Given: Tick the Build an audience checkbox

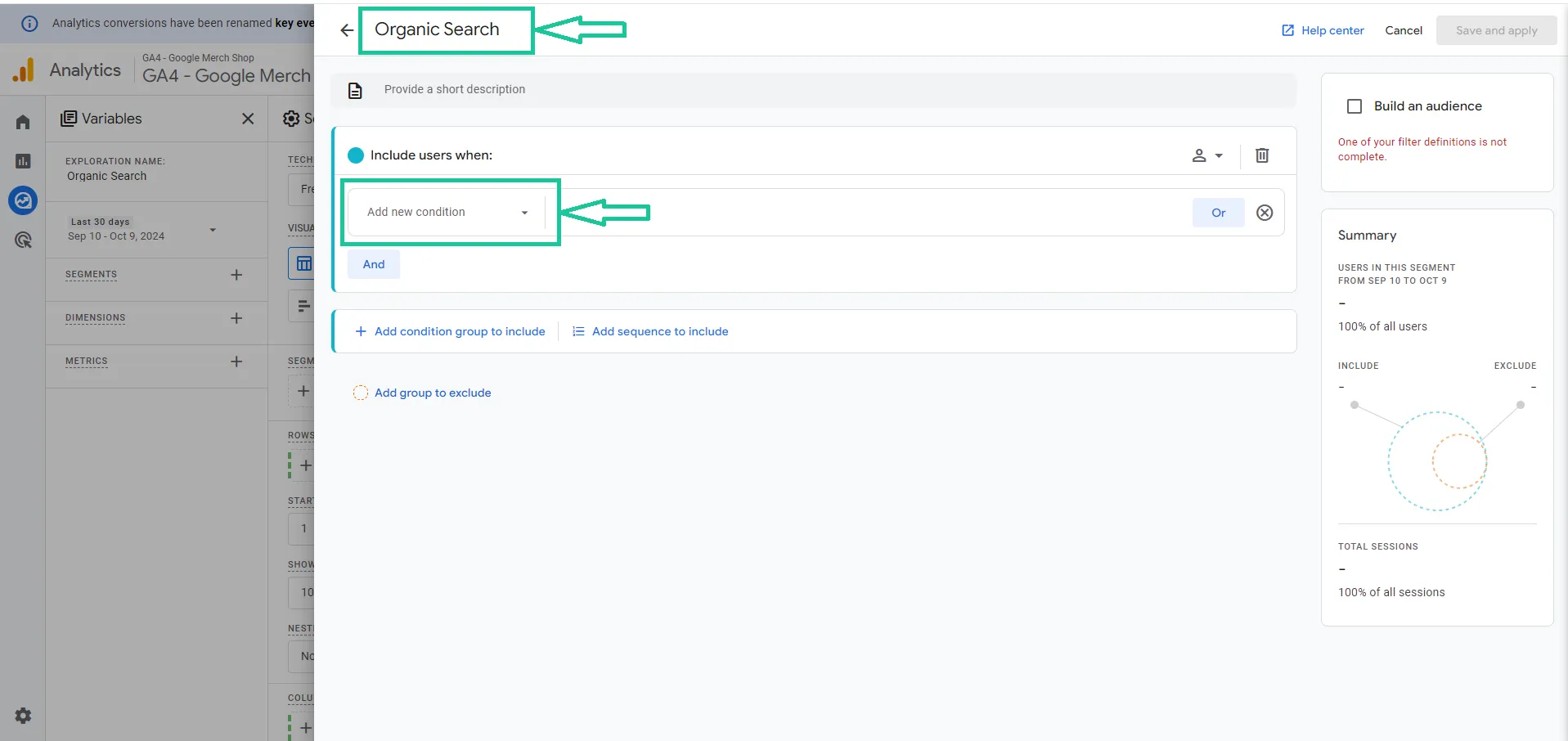Looking at the screenshot, I should click(x=1355, y=106).
